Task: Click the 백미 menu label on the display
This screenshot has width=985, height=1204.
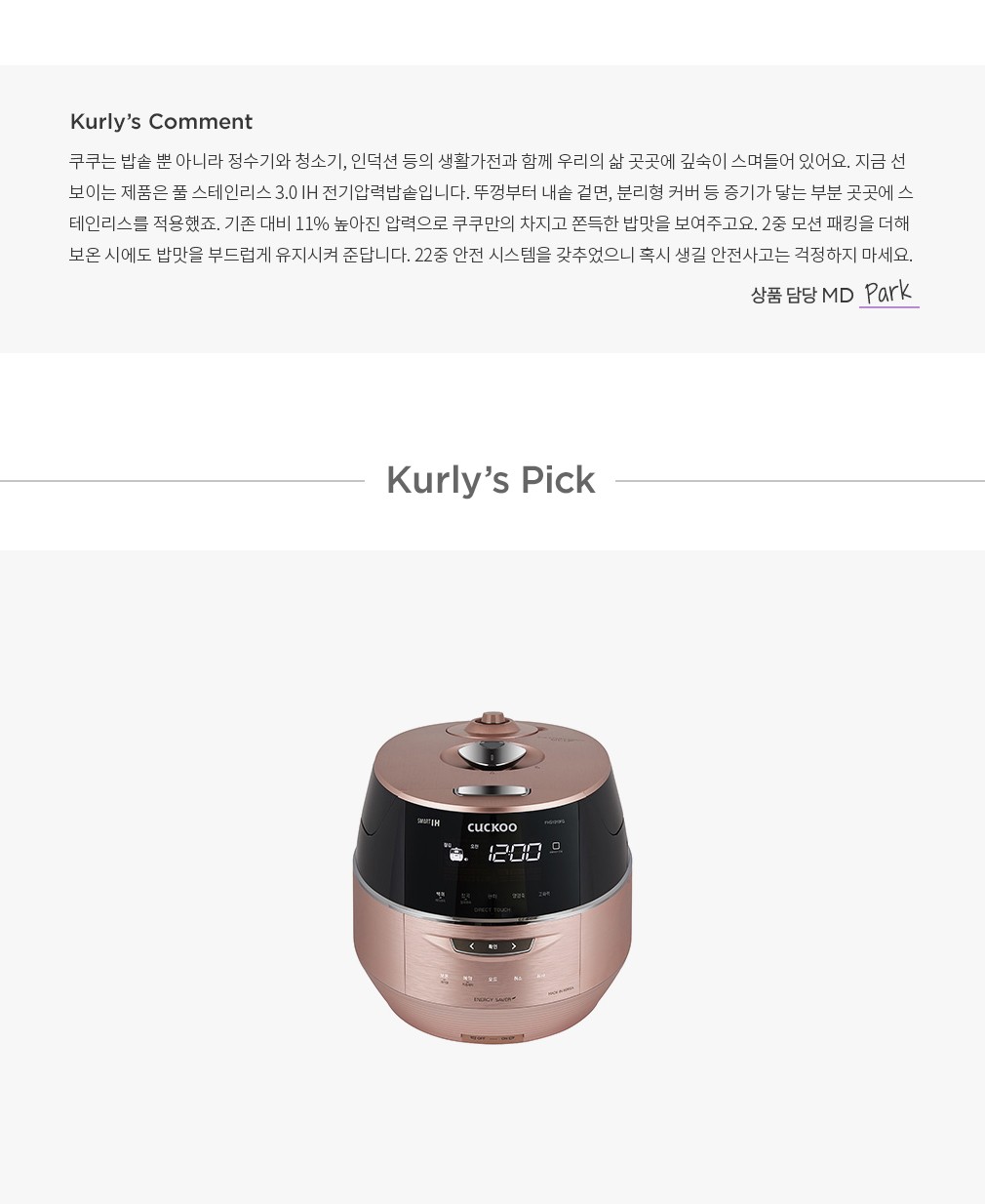Action: (x=440, y=894)
